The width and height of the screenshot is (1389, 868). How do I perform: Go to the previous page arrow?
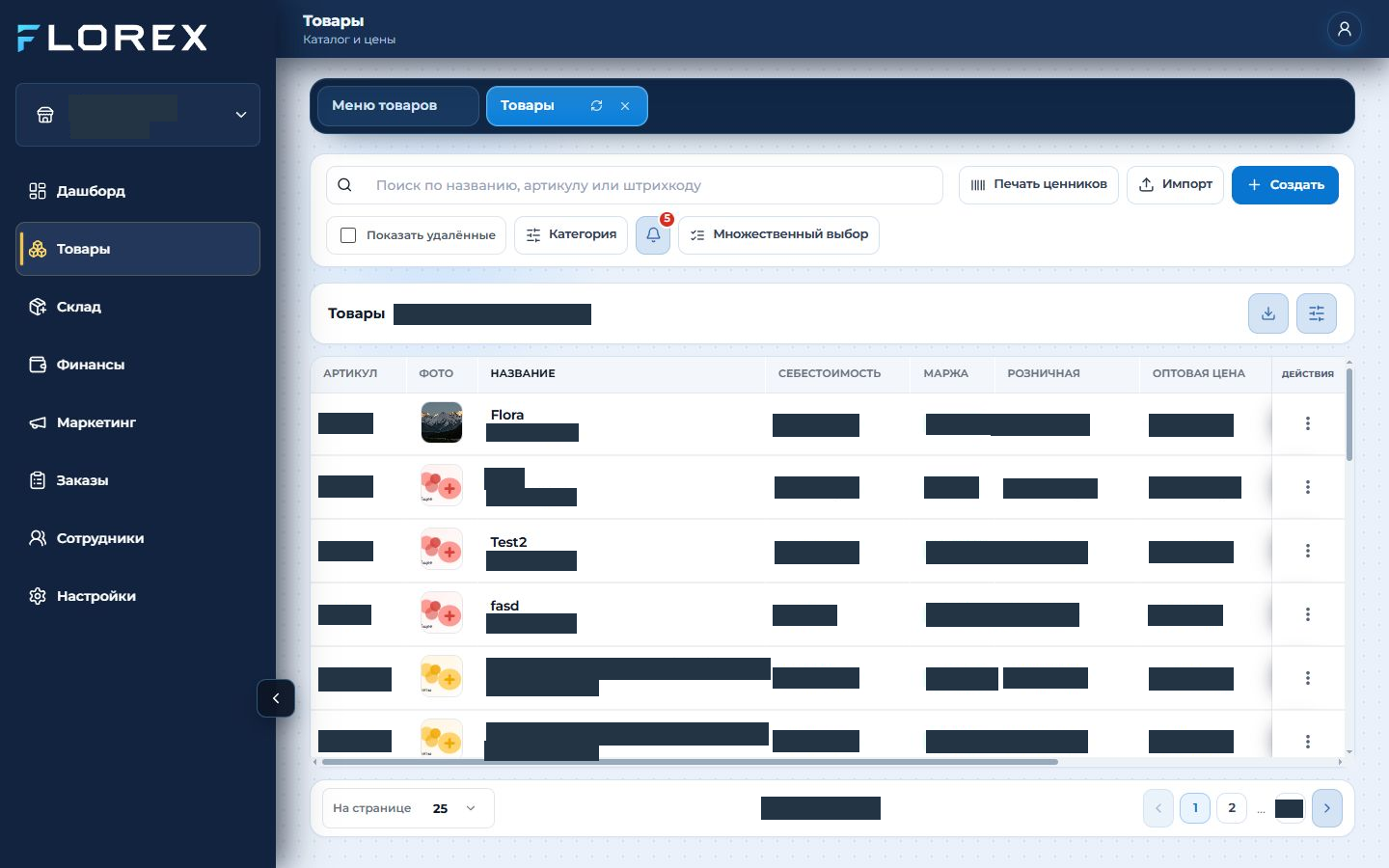tap(1158, 808)
